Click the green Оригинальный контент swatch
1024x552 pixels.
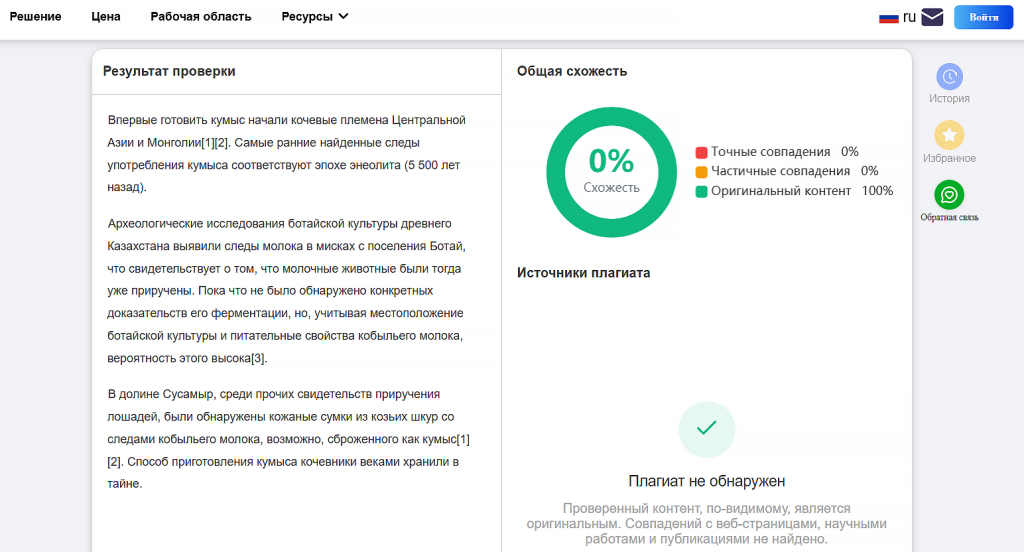pos(701,191)
